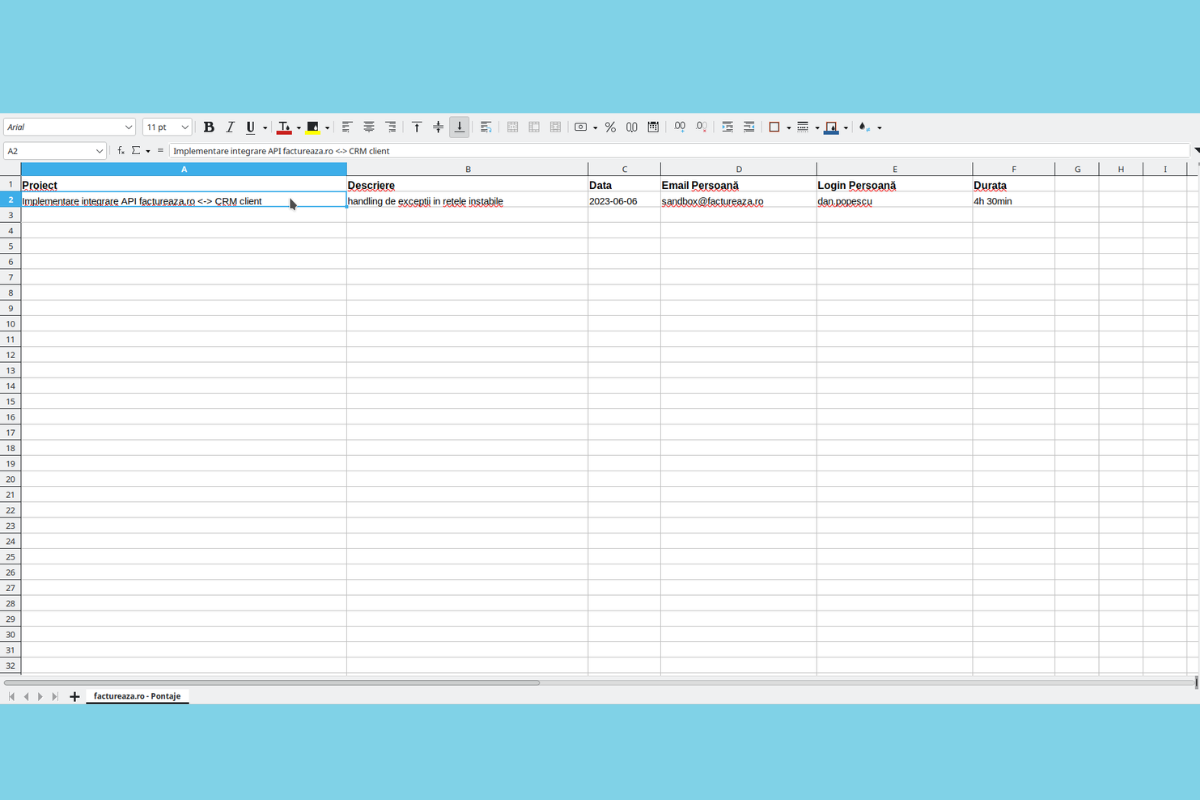Apply italic formatting
This screenshot has height=800, width=1200.
click(229, 127)
